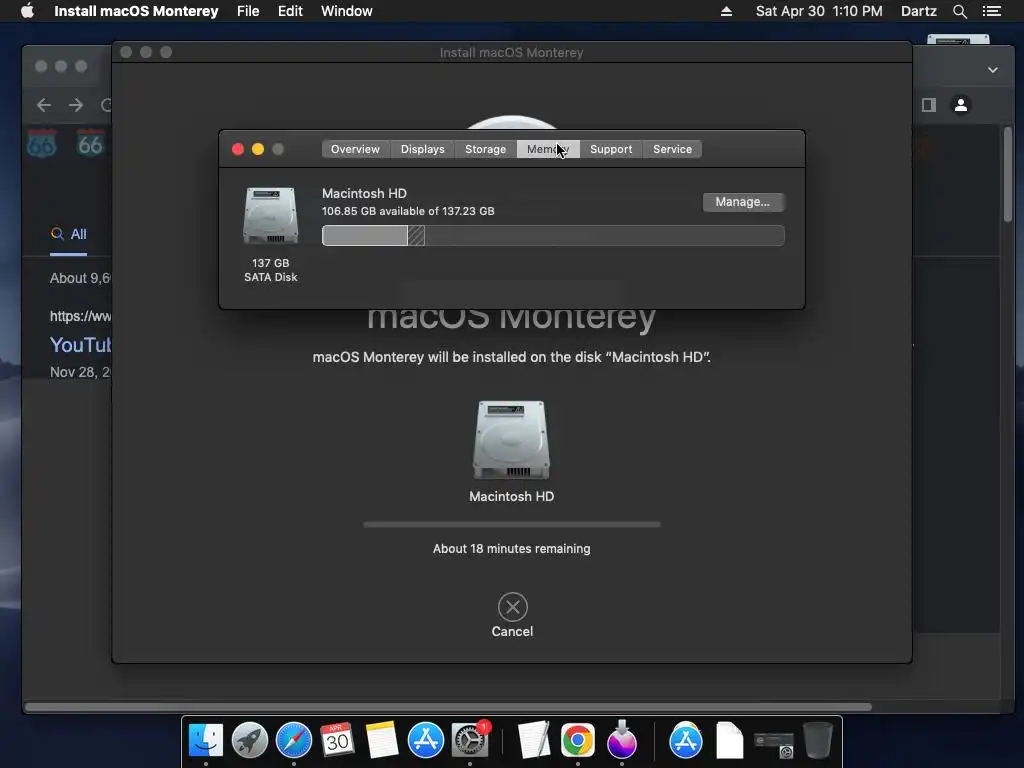Click the storage usage bar

tap(552, 235)
